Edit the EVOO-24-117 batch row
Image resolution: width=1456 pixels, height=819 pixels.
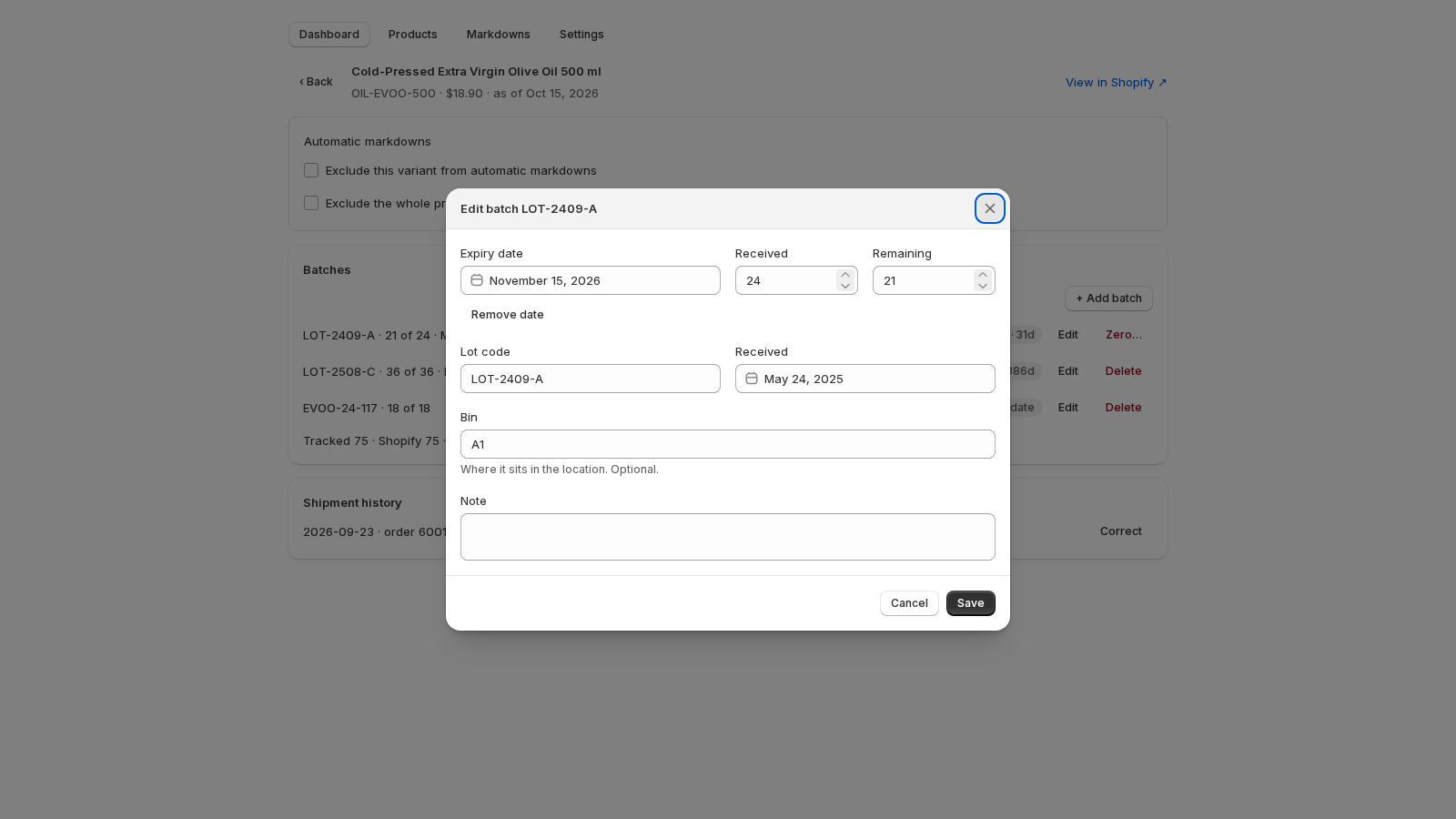coord(1068,408)
